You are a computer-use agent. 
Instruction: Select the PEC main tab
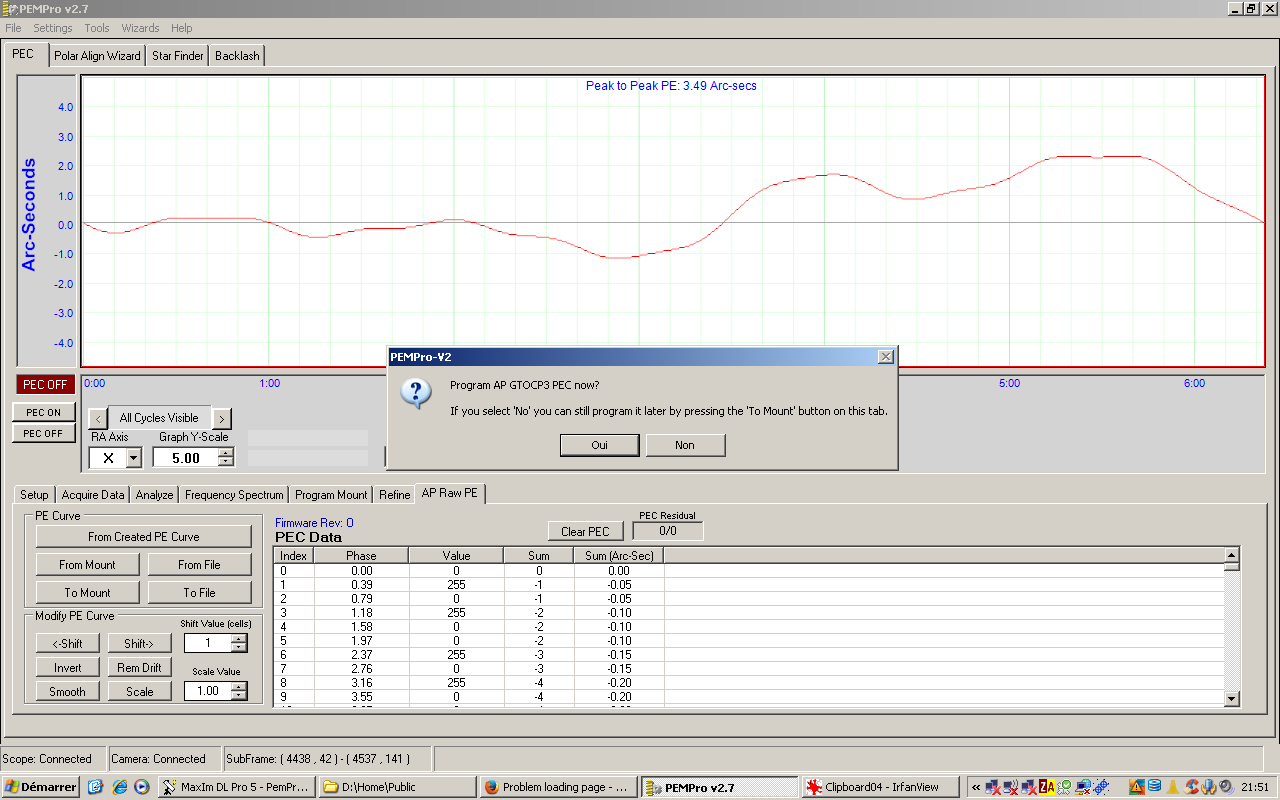click(x=23, y=54)
